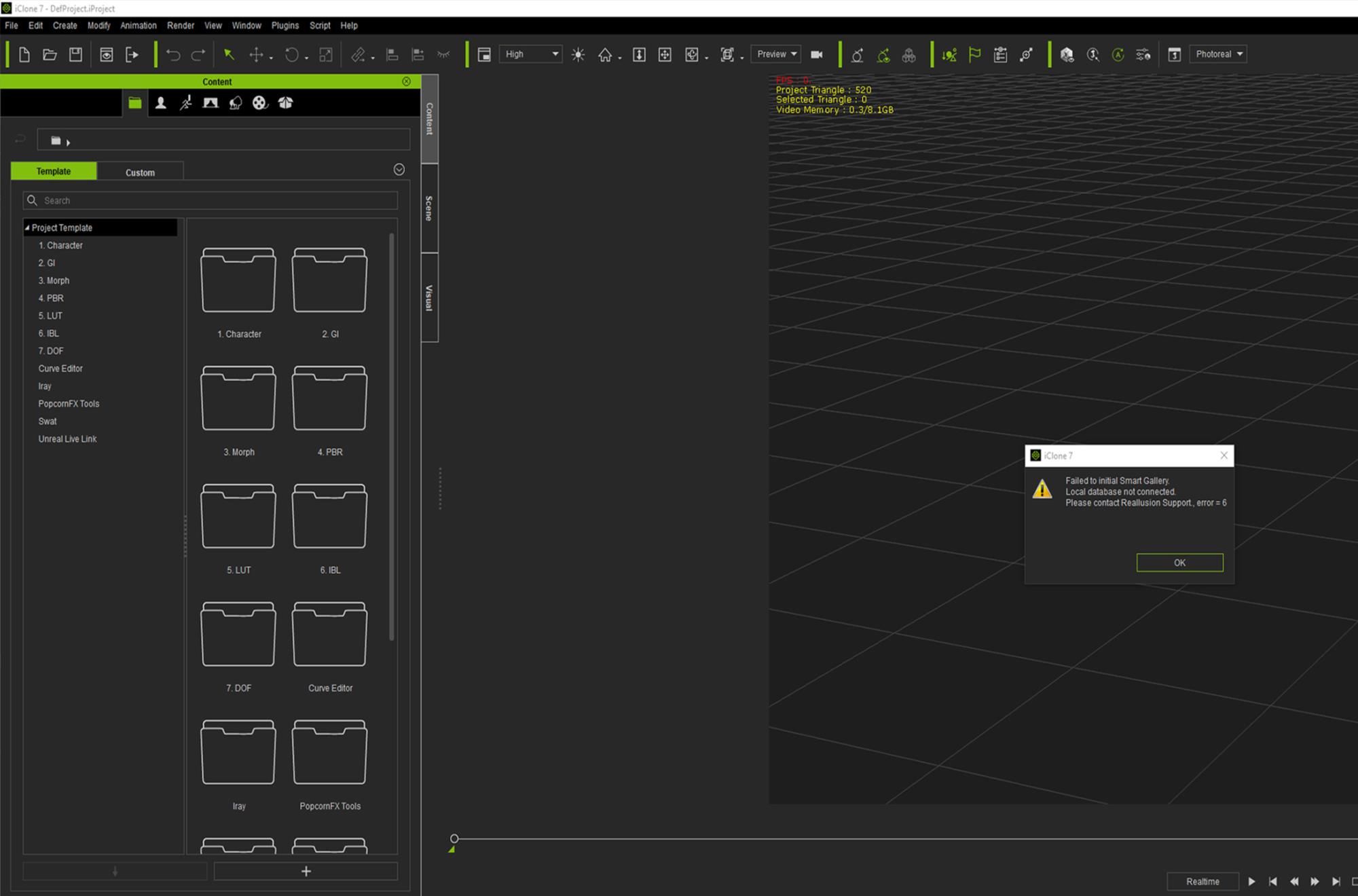Viewport: 1358px width, 896px height.
Task: Click the Home view icon
Action: tap(605, 55)
